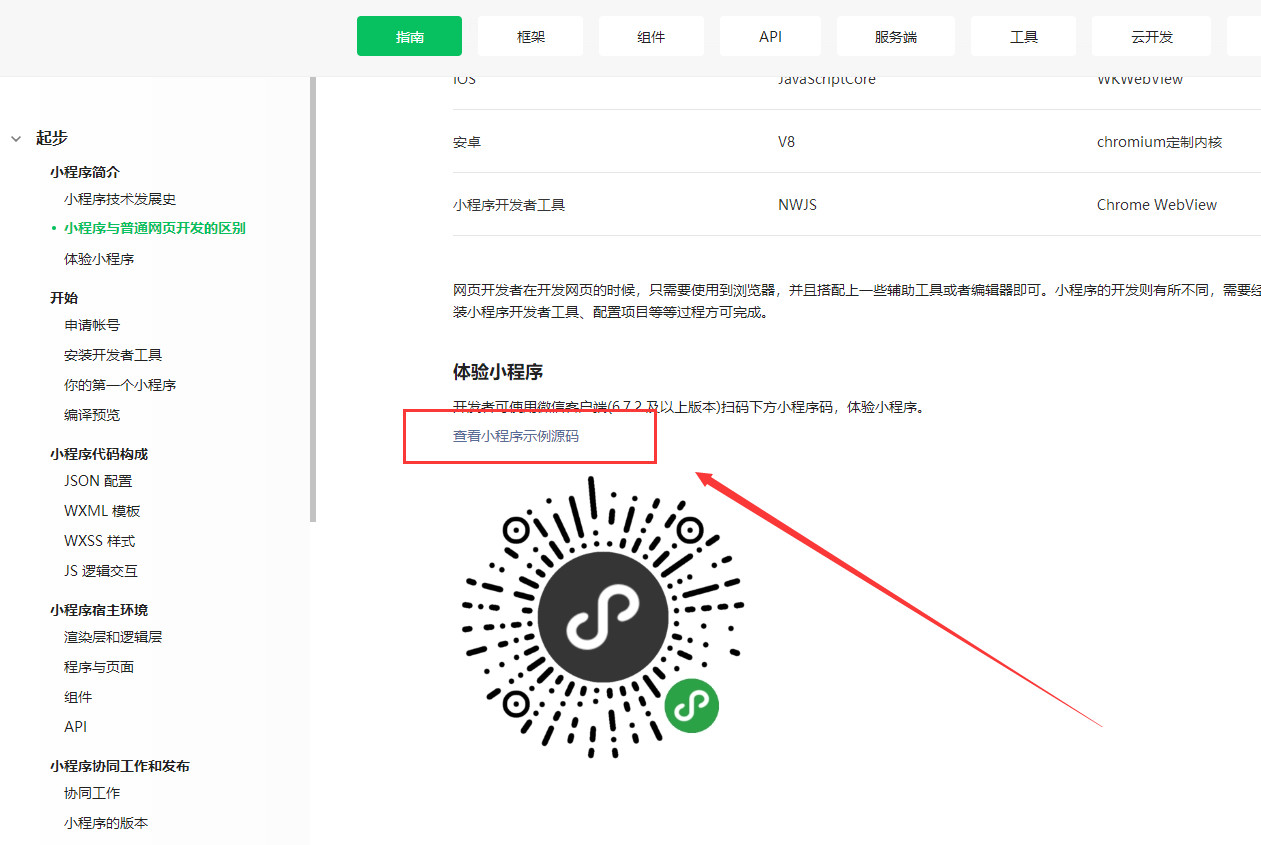Open 小程序技术发展史 page
Viewport: 1261px width, 845px height.
click(x=120, y=199)
